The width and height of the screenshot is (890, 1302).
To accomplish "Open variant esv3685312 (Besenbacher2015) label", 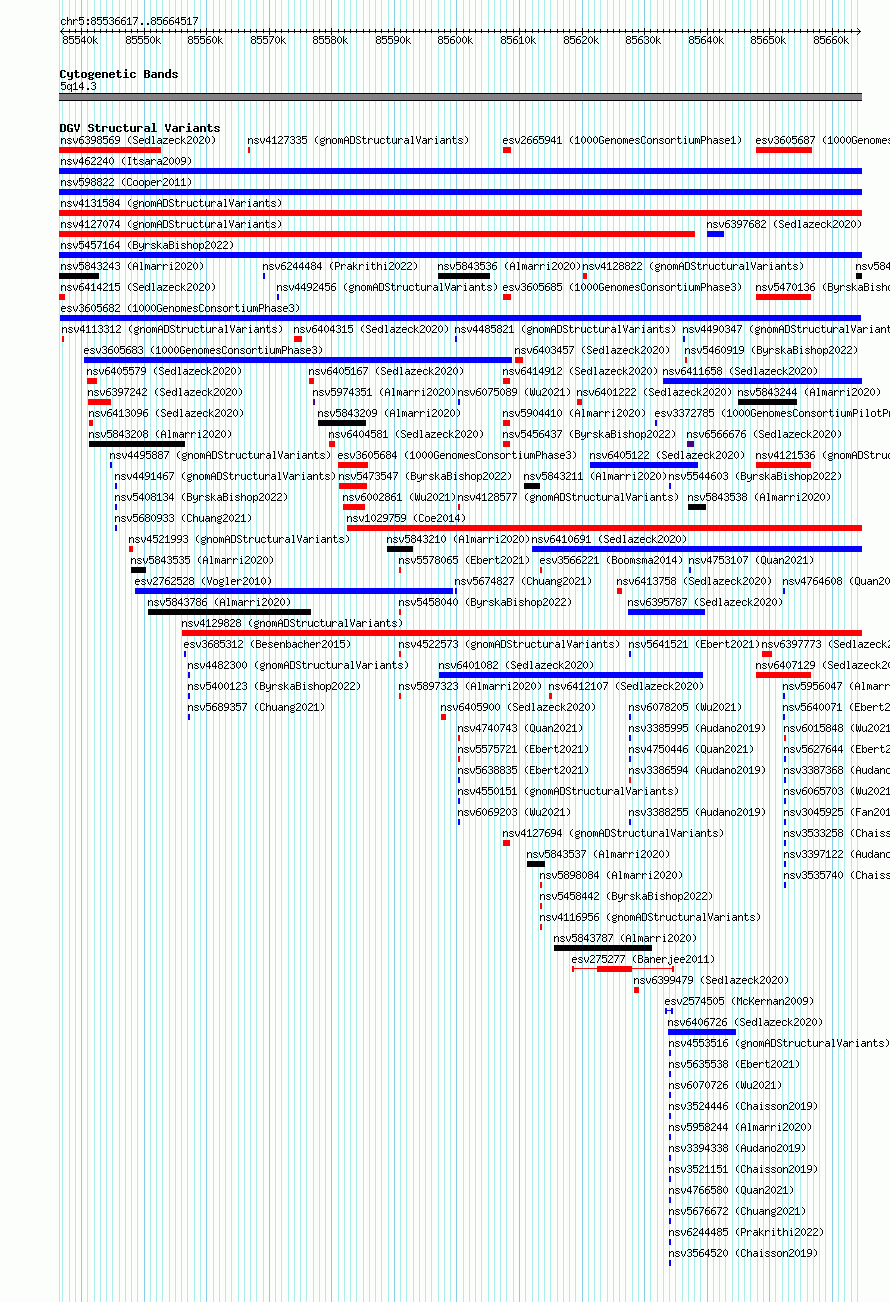I will point(268,645).
